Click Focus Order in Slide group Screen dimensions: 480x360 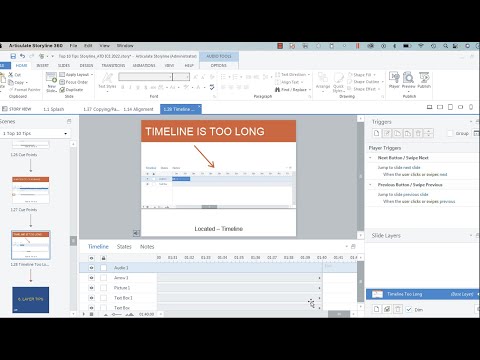73,82
